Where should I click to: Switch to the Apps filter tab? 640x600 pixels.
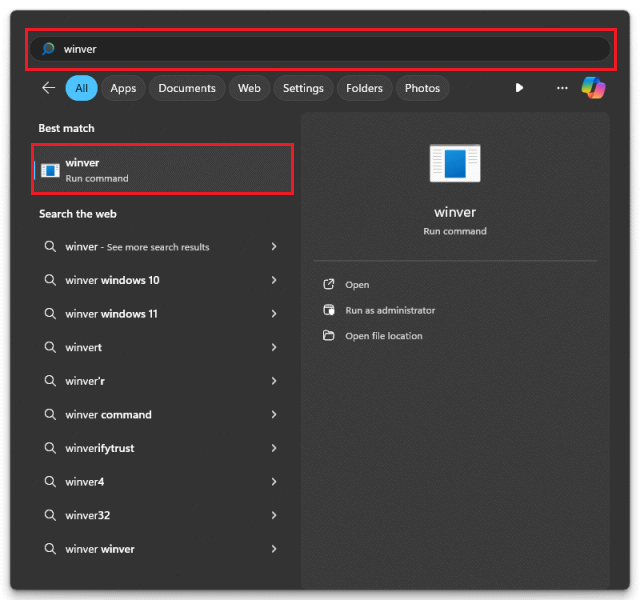coord(123,88)
